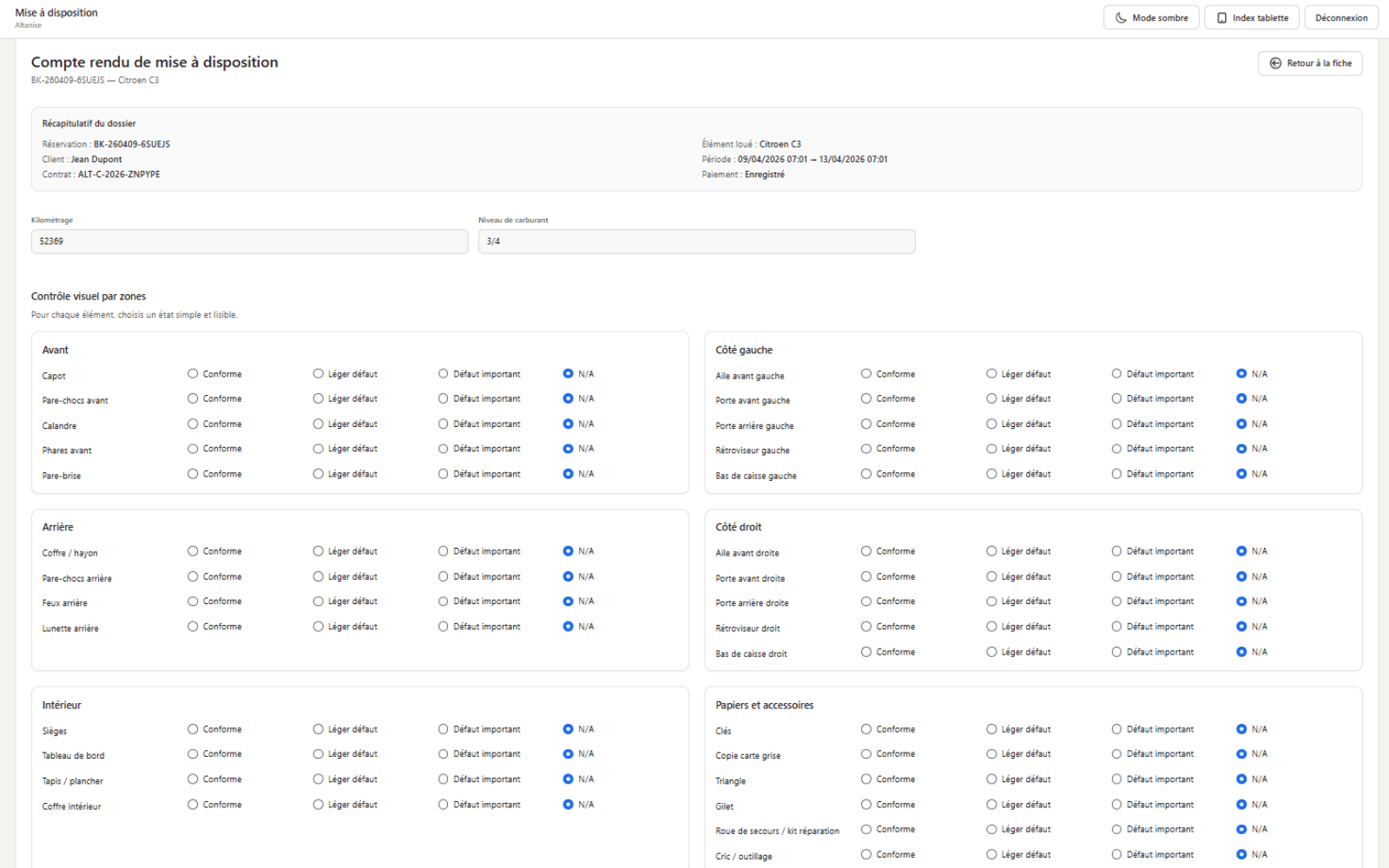Focus the Niveau de carburant field

pos(696,241)
